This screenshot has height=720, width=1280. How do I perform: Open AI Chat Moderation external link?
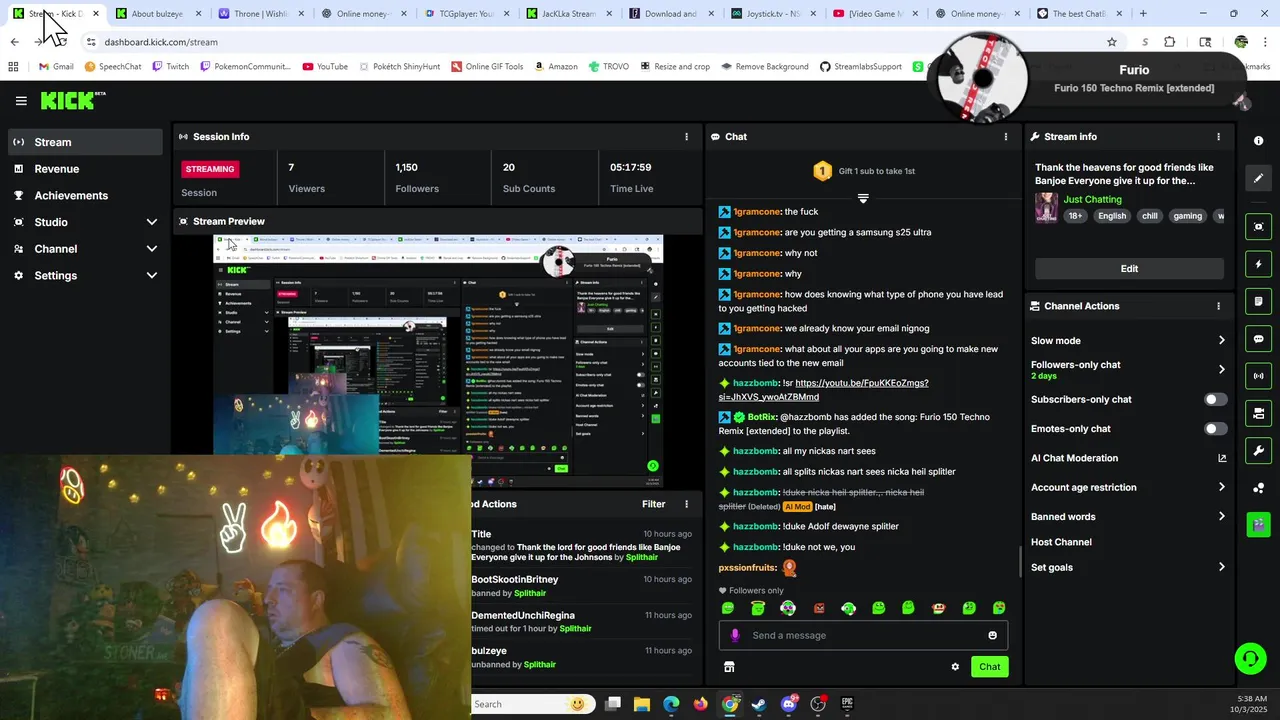tap(1221, 458)
